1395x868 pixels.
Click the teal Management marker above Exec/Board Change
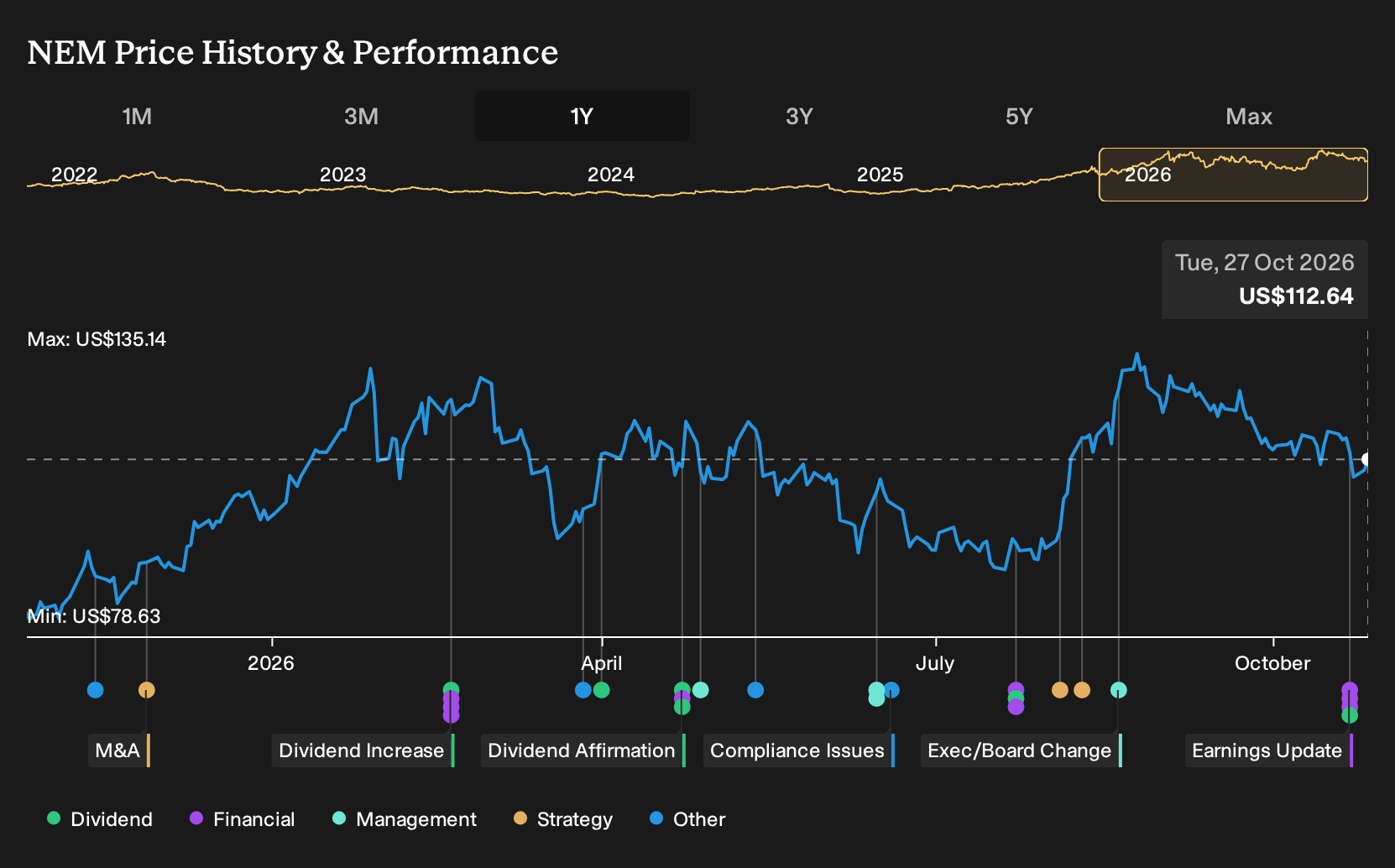1119,690
